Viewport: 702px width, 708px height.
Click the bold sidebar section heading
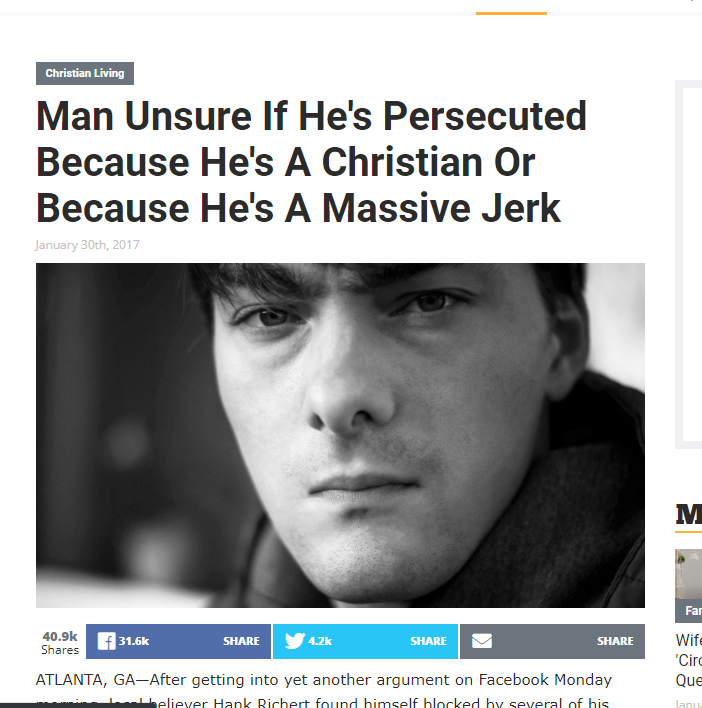click(689, 514)
